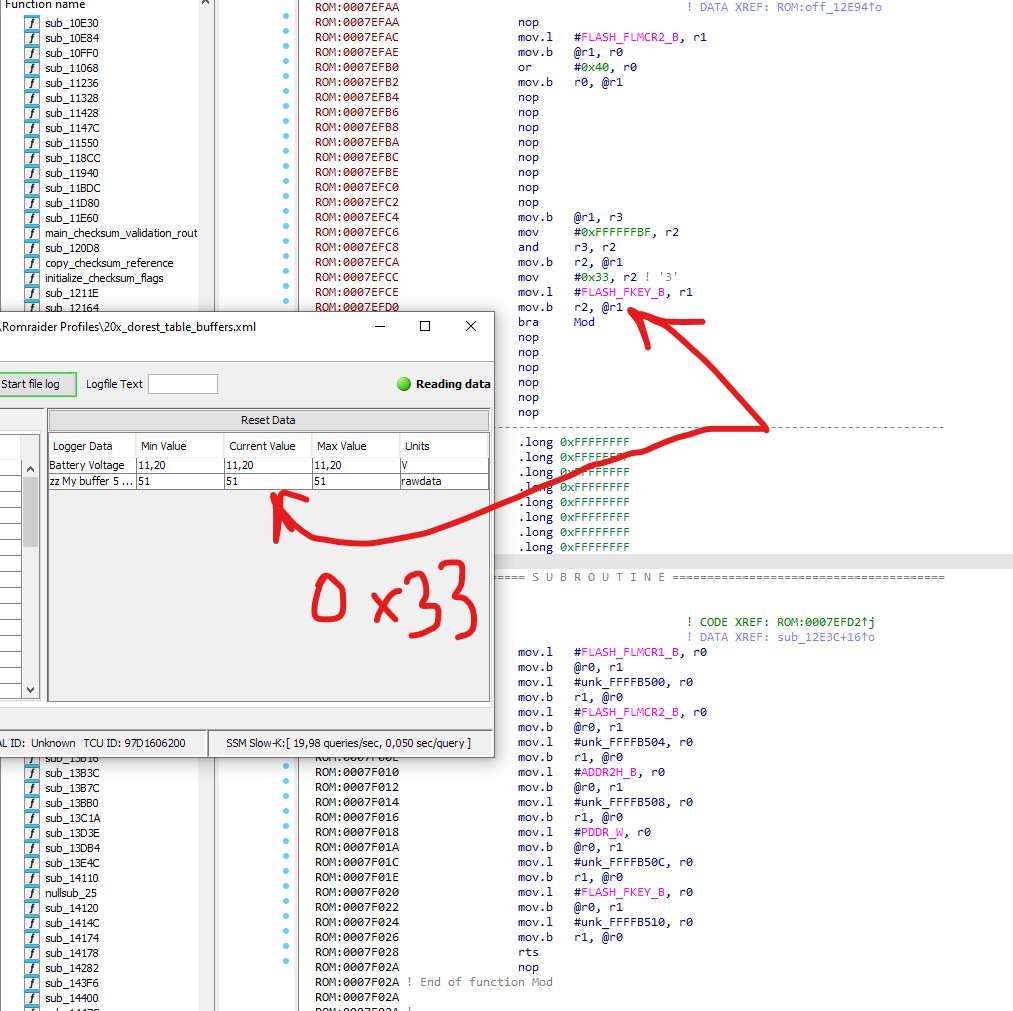The width and height of the screenshot is (1013, 1011).
Task: Select the Battery Voltage row
Action: [x=268, y=465]
